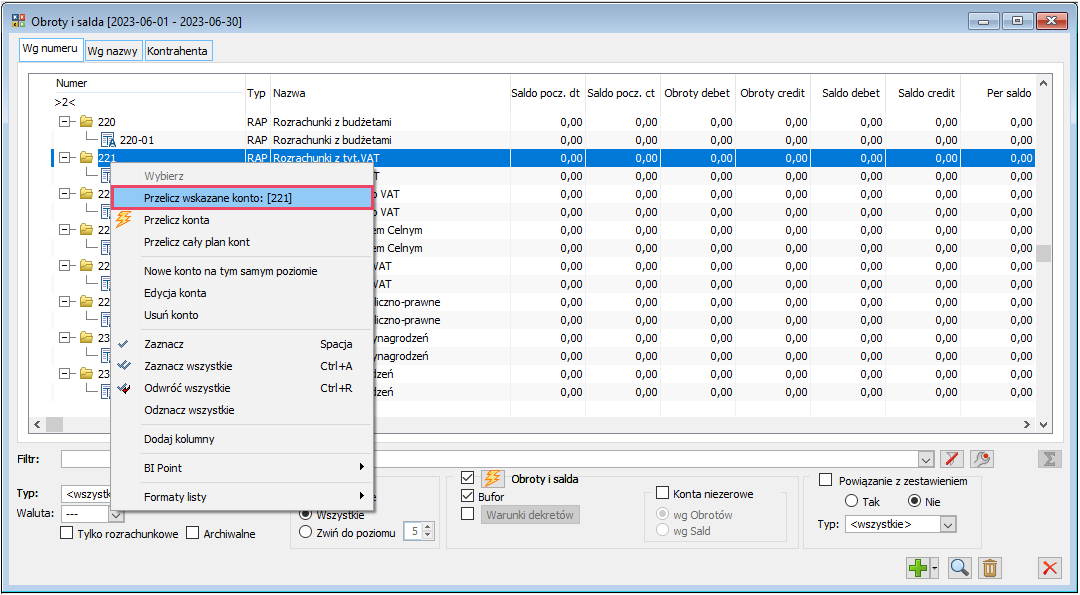1080x595 pixels.
Task: Click the Typ column header
Action: (258, 94)
